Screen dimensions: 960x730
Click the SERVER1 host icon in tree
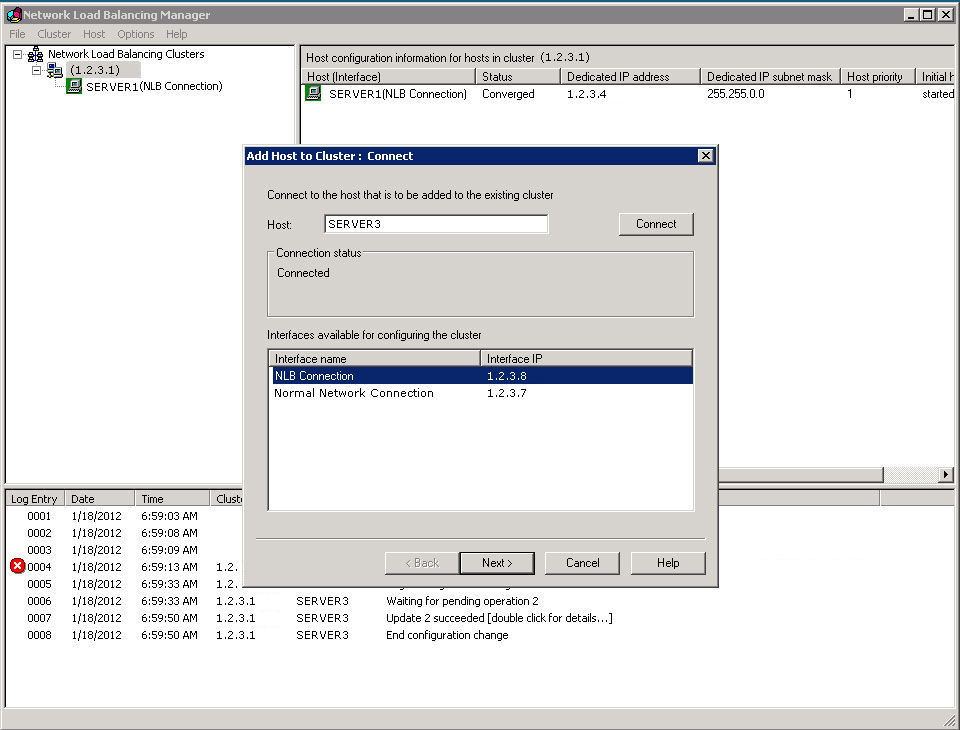point(74,86)
